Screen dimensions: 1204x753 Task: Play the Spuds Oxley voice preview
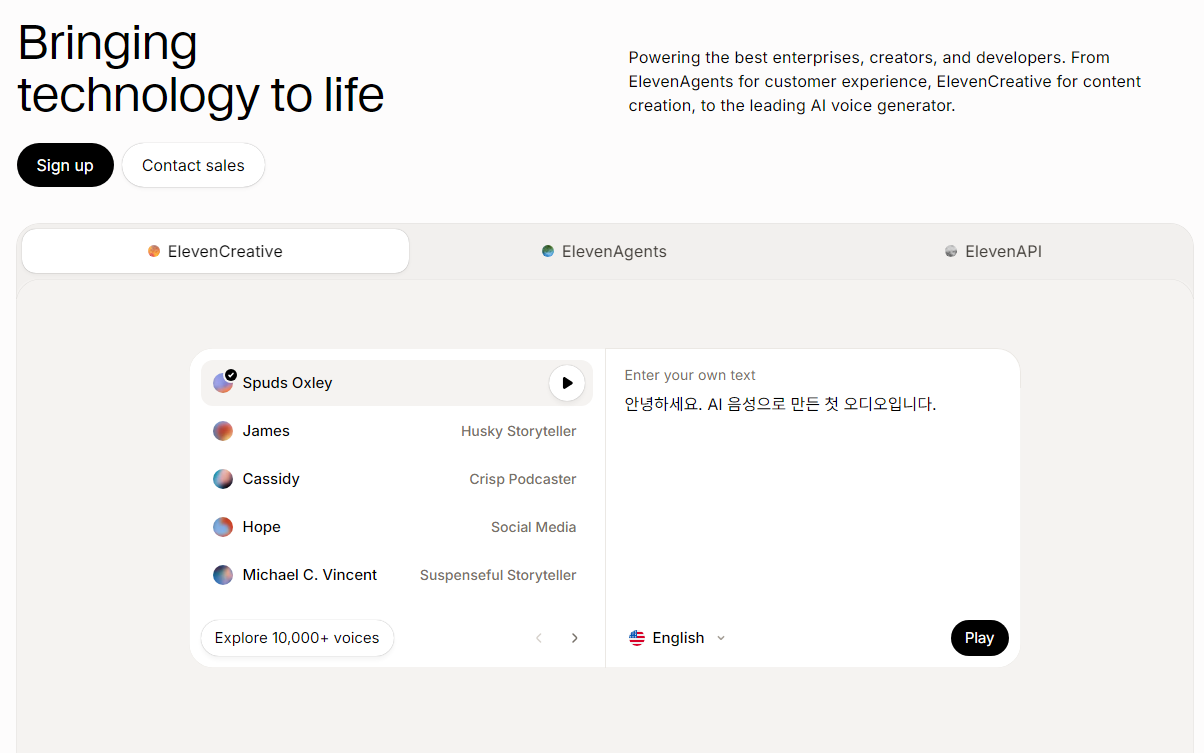pos(567,383)
